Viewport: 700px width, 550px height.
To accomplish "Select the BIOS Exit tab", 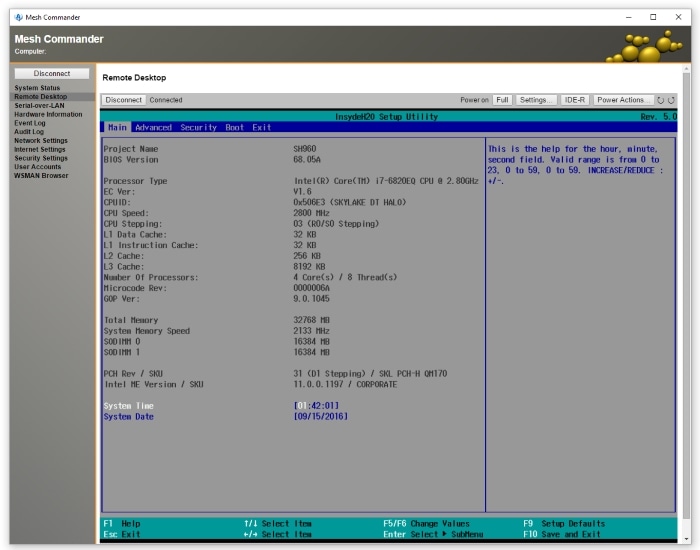I will [262, 127].
